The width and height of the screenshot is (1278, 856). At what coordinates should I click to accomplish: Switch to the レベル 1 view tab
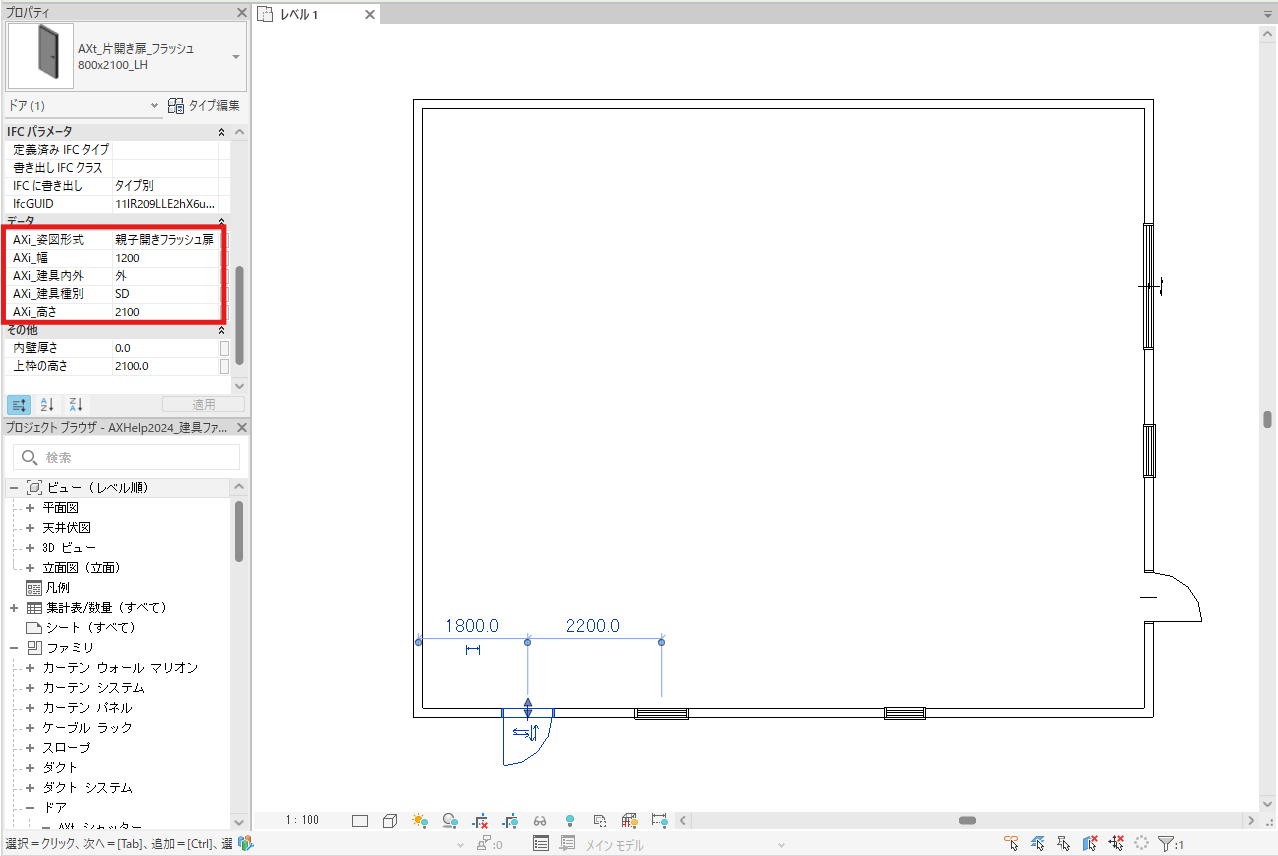[x=300, y=14]
